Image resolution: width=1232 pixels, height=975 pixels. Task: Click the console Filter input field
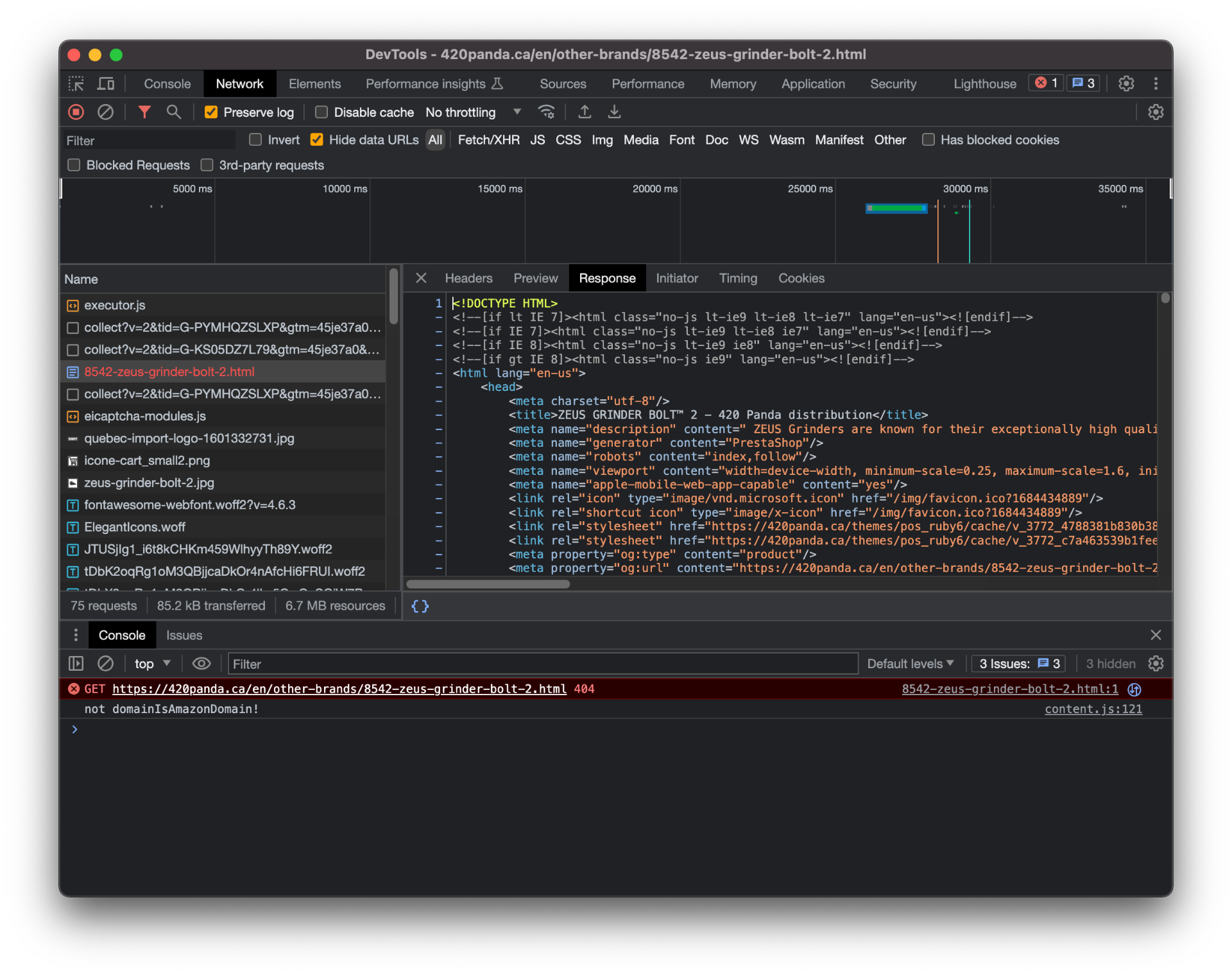pyautogui.click(x=542, y=664)
